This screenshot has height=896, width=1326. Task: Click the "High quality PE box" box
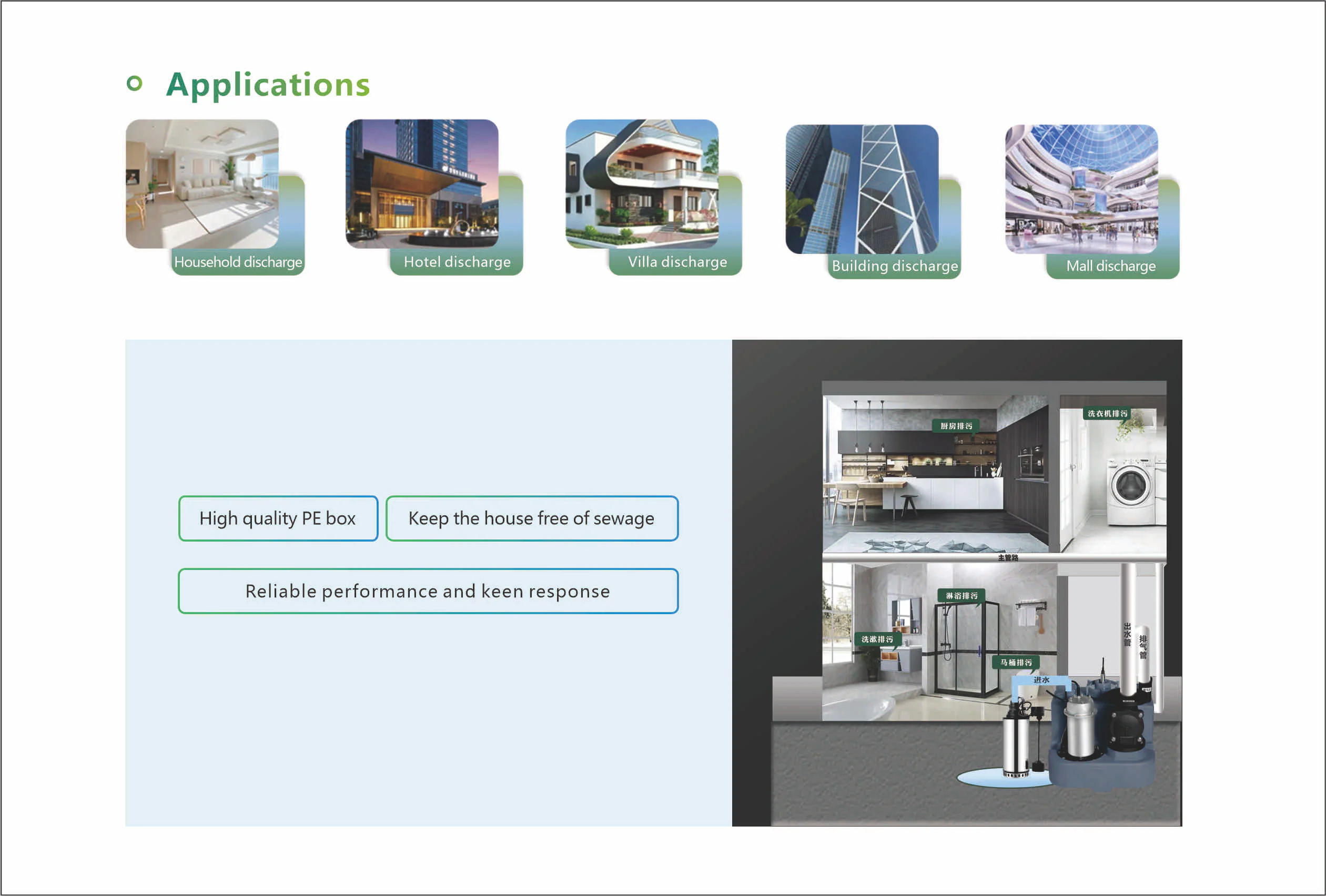[278, 518]
